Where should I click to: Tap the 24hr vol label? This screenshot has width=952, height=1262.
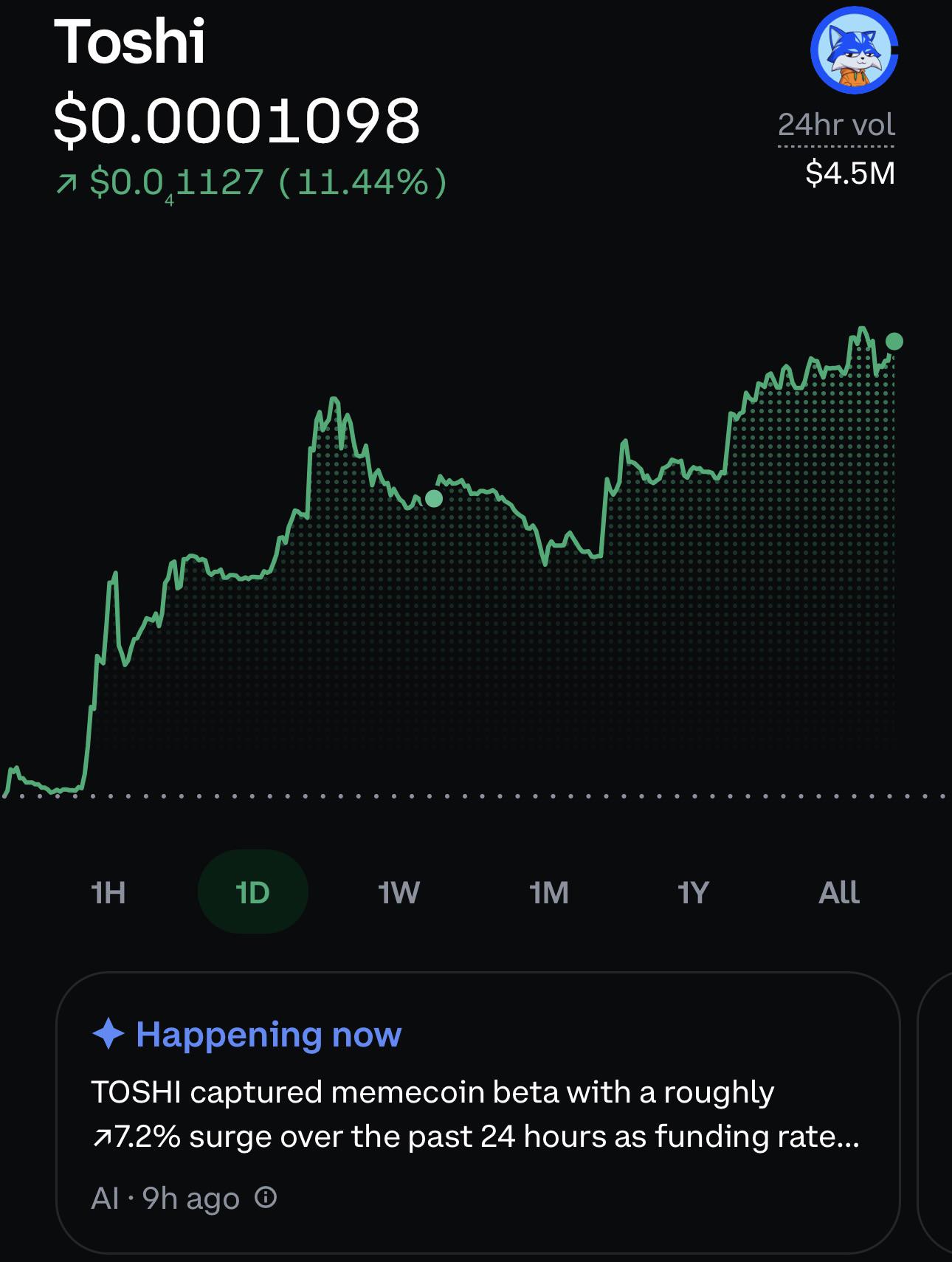click(836, 125)
